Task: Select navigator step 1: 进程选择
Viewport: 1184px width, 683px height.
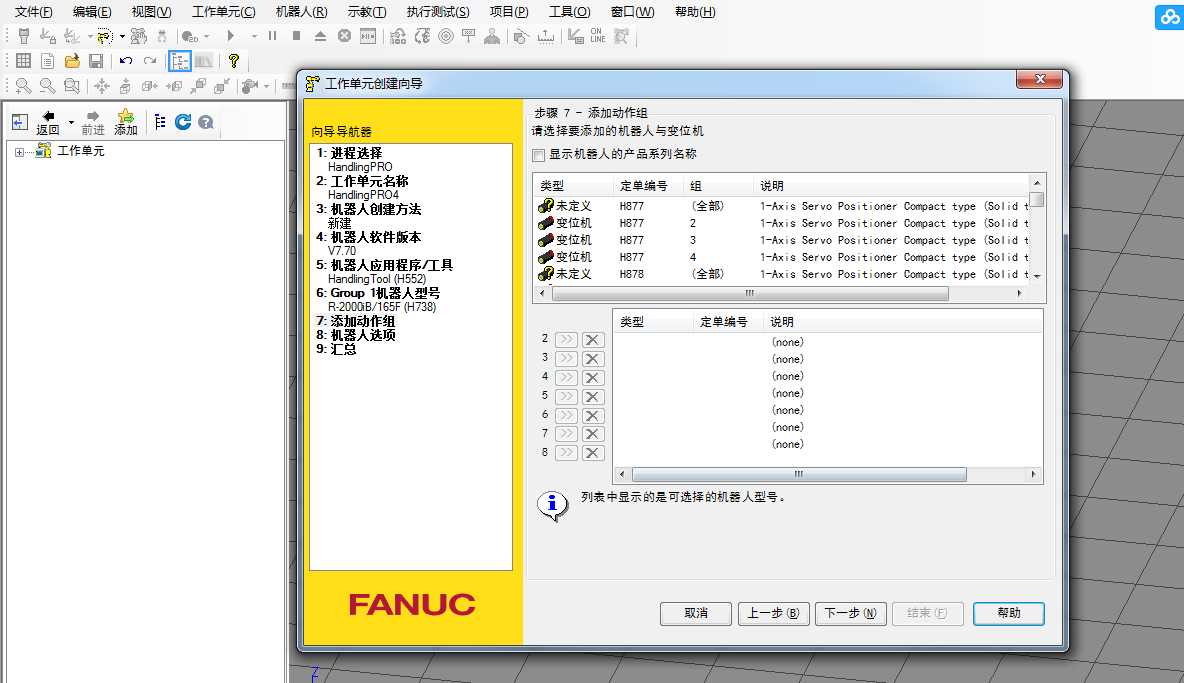Action: pyautogui.click(x=349, y=153)
